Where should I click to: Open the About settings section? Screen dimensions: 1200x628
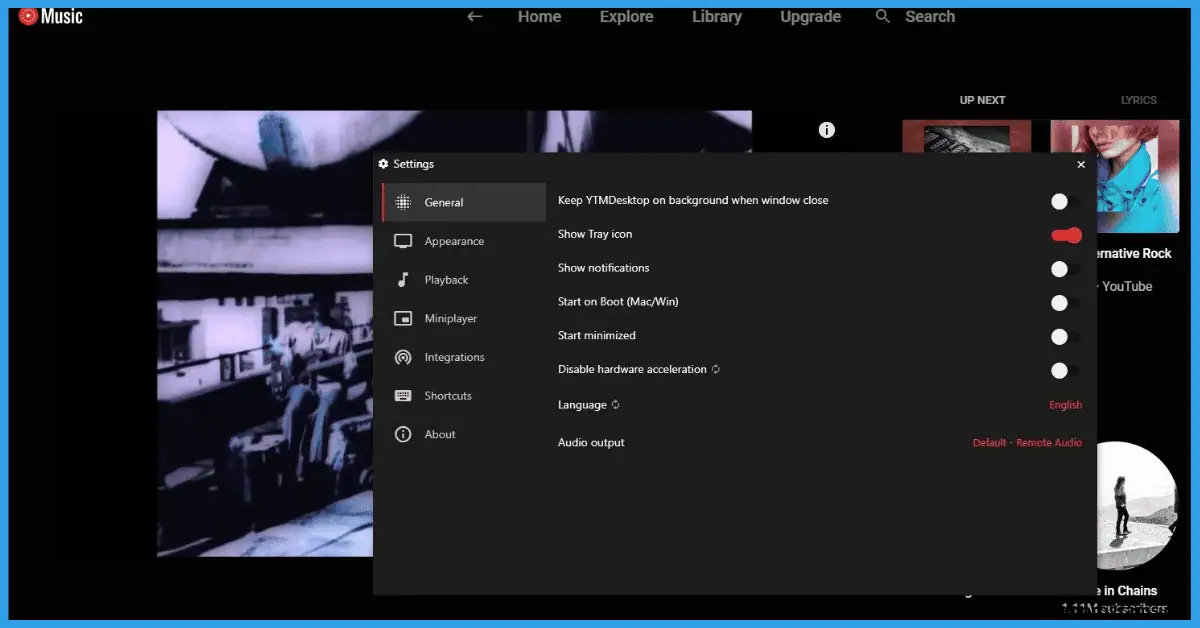(464, 435)
